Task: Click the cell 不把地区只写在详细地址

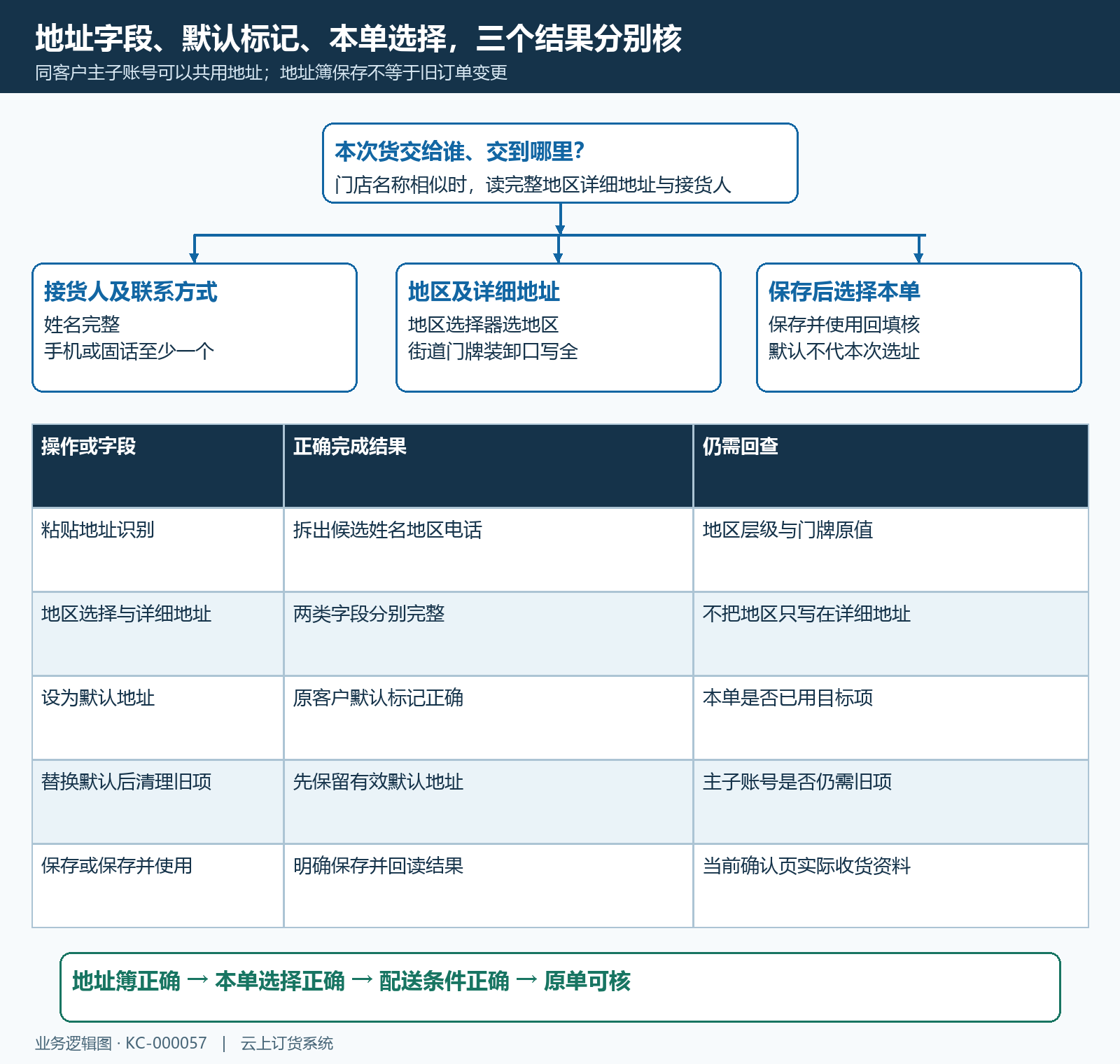Action: 890,633
